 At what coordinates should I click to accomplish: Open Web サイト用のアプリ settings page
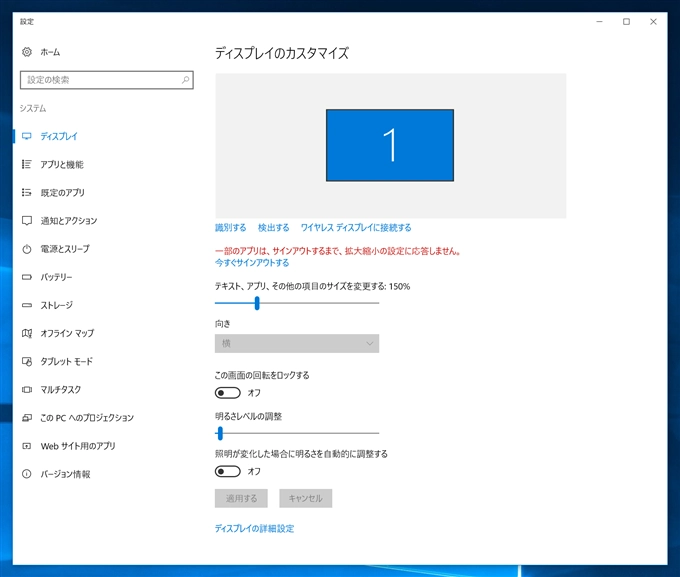pos(78,446)
